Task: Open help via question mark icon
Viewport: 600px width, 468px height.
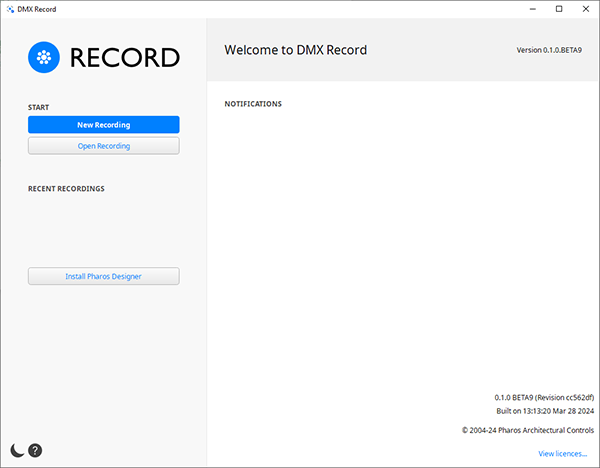Action: pyautogui.click(x=35, y=450)
